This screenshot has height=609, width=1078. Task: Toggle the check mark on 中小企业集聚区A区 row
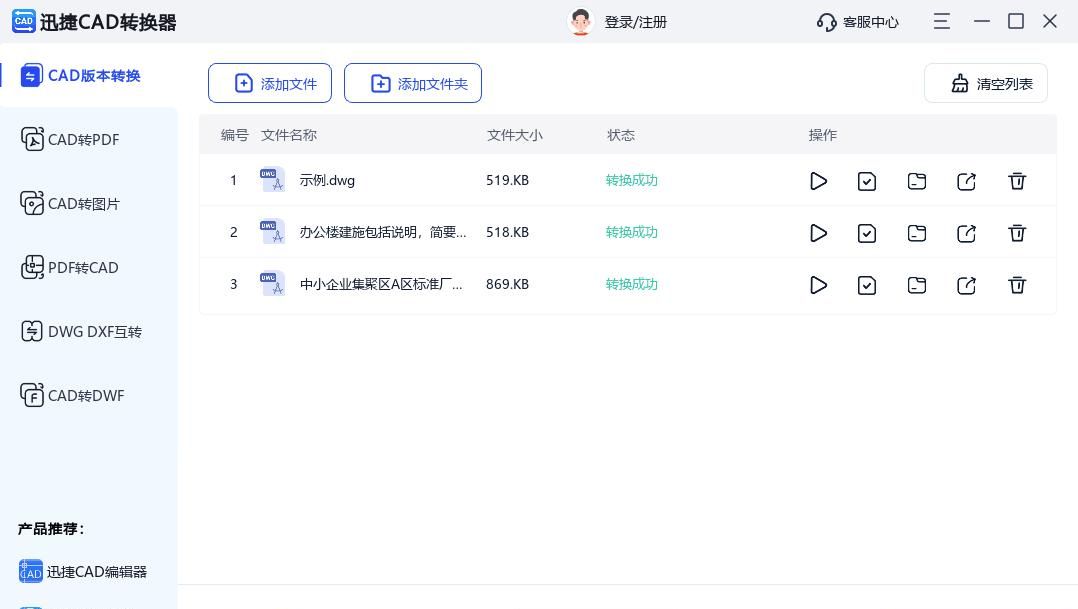point(867,285)
